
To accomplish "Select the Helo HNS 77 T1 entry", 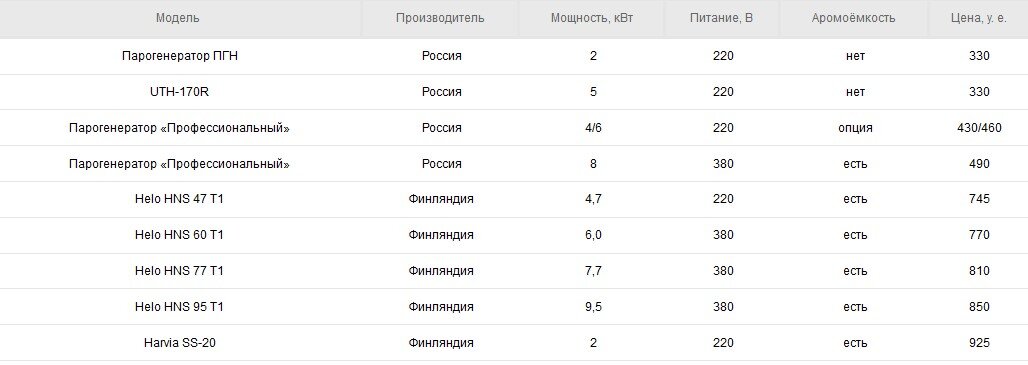I will point(179,271).
